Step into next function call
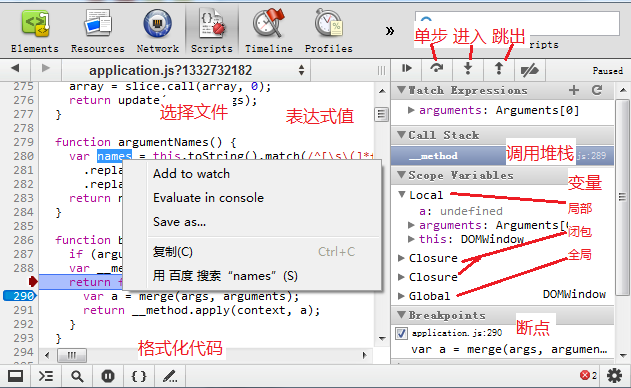 [468, 69]
